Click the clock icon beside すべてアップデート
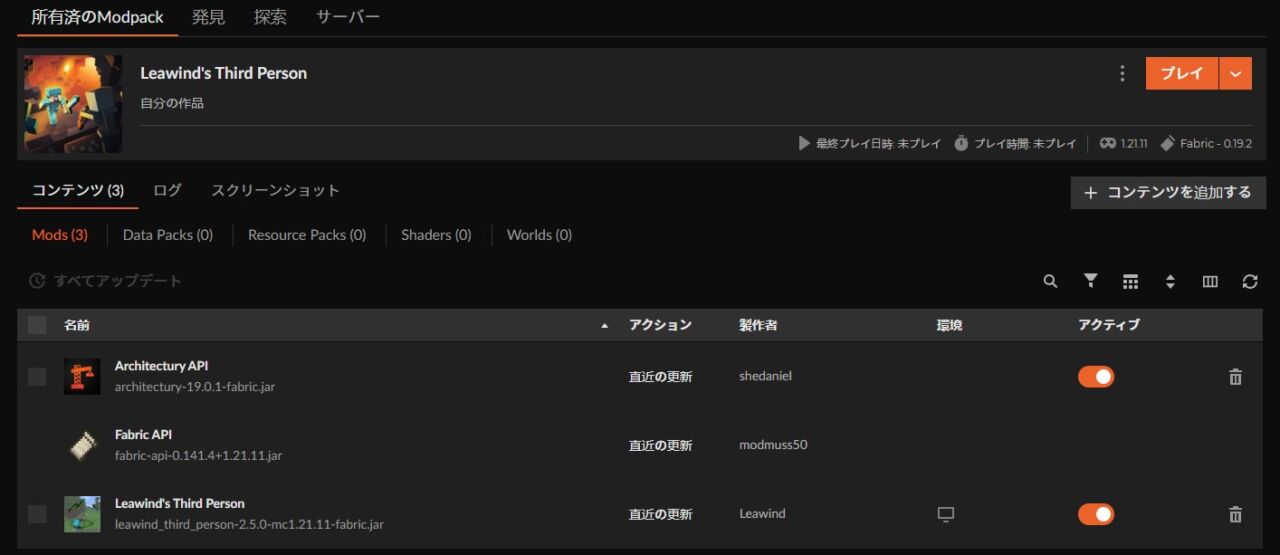The height and width of the screenshot is (555, 1280). (x=37, y=281)
